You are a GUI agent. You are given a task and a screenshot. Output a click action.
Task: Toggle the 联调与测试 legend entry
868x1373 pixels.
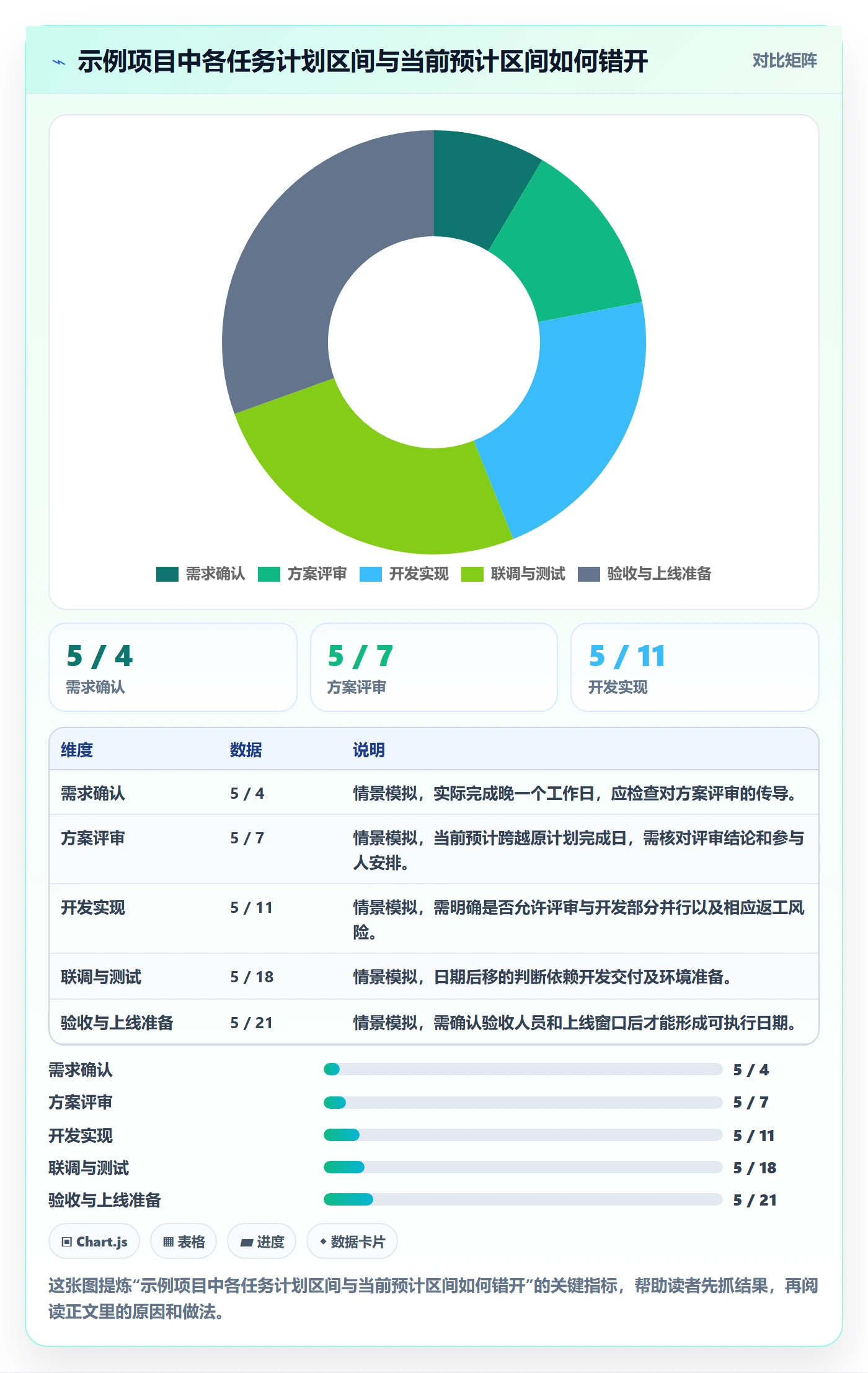(513, 574)
